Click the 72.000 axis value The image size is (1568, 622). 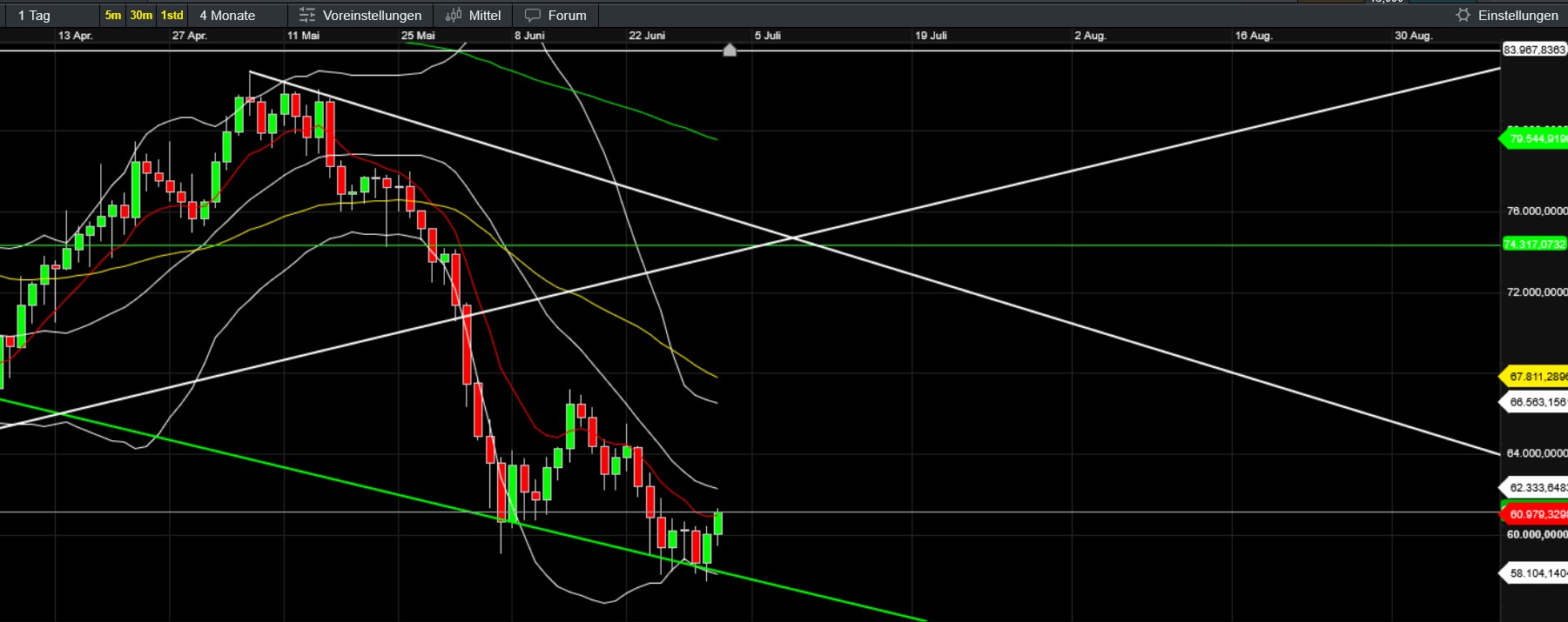[x=1537, y=292]
